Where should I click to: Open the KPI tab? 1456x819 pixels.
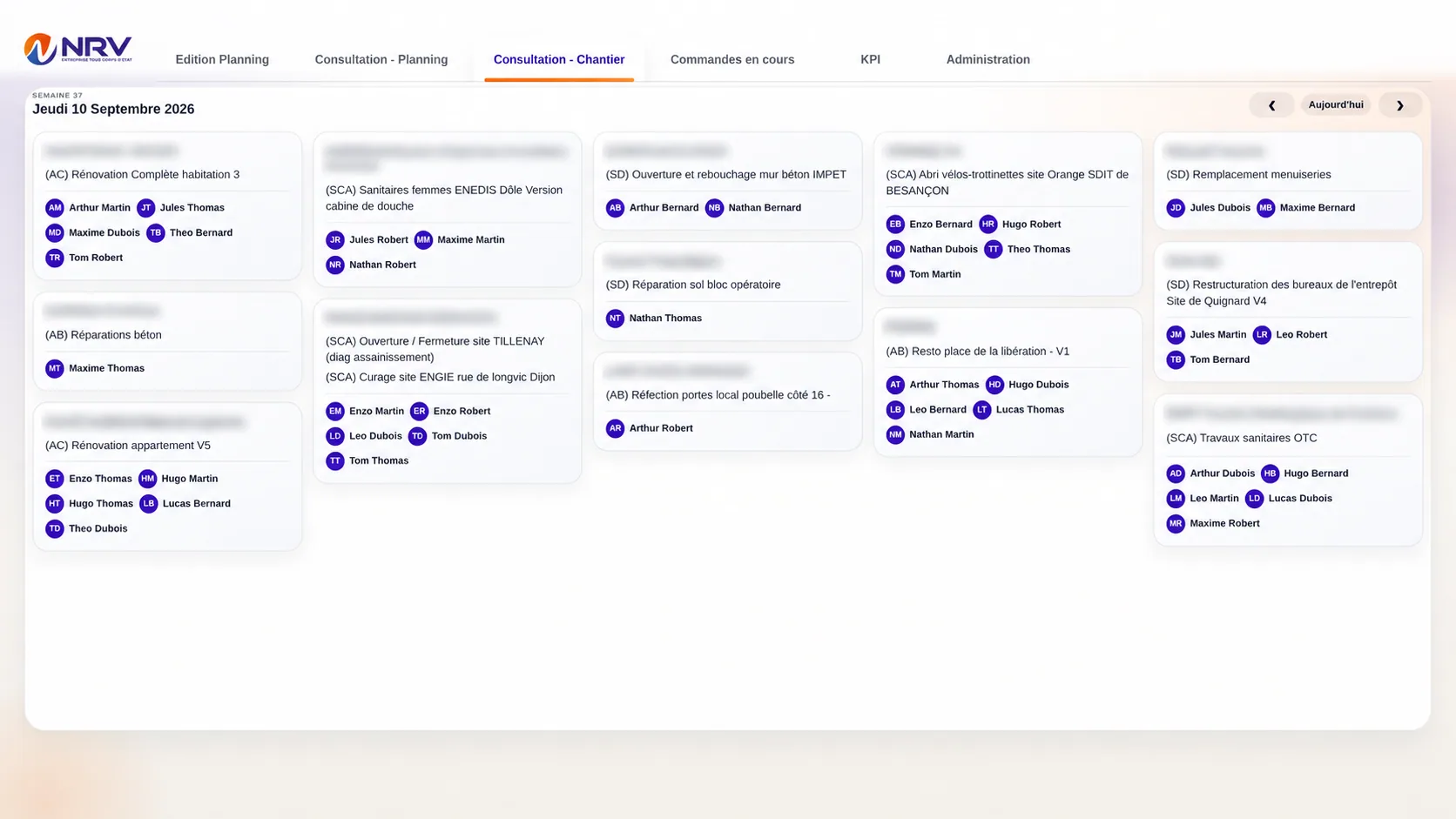[x=870, y=59]
